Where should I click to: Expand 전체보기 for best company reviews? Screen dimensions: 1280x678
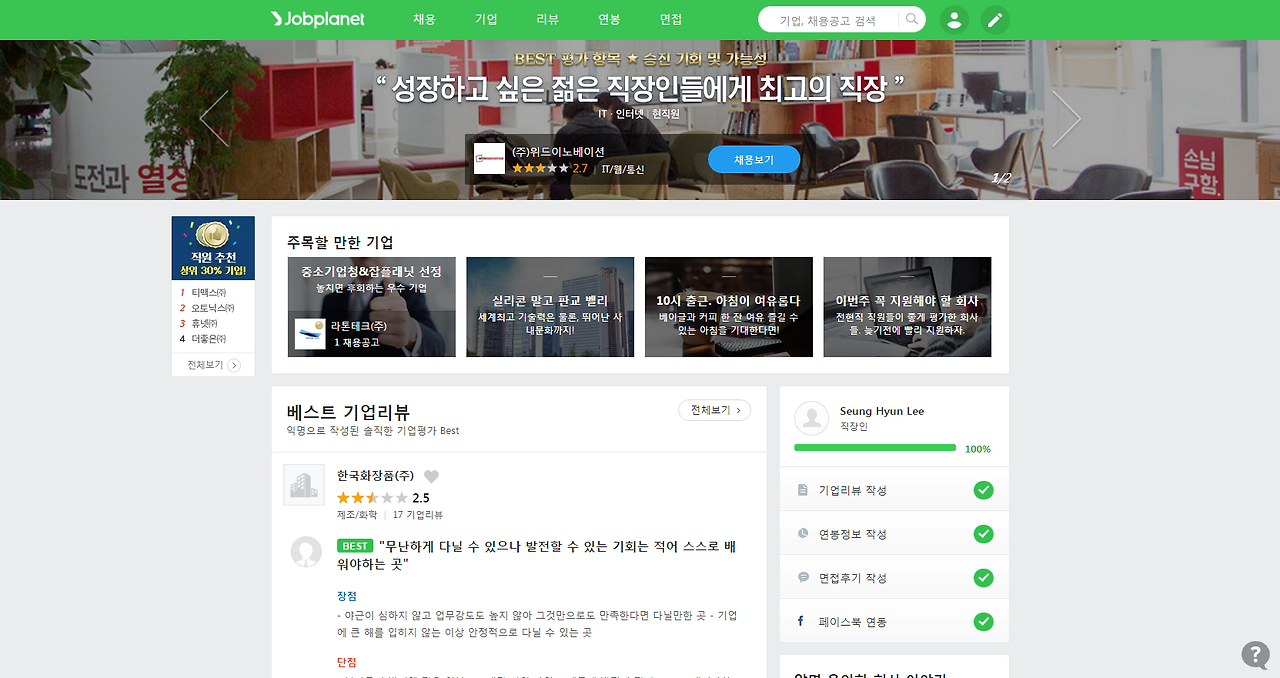click(x=714, y=410)
